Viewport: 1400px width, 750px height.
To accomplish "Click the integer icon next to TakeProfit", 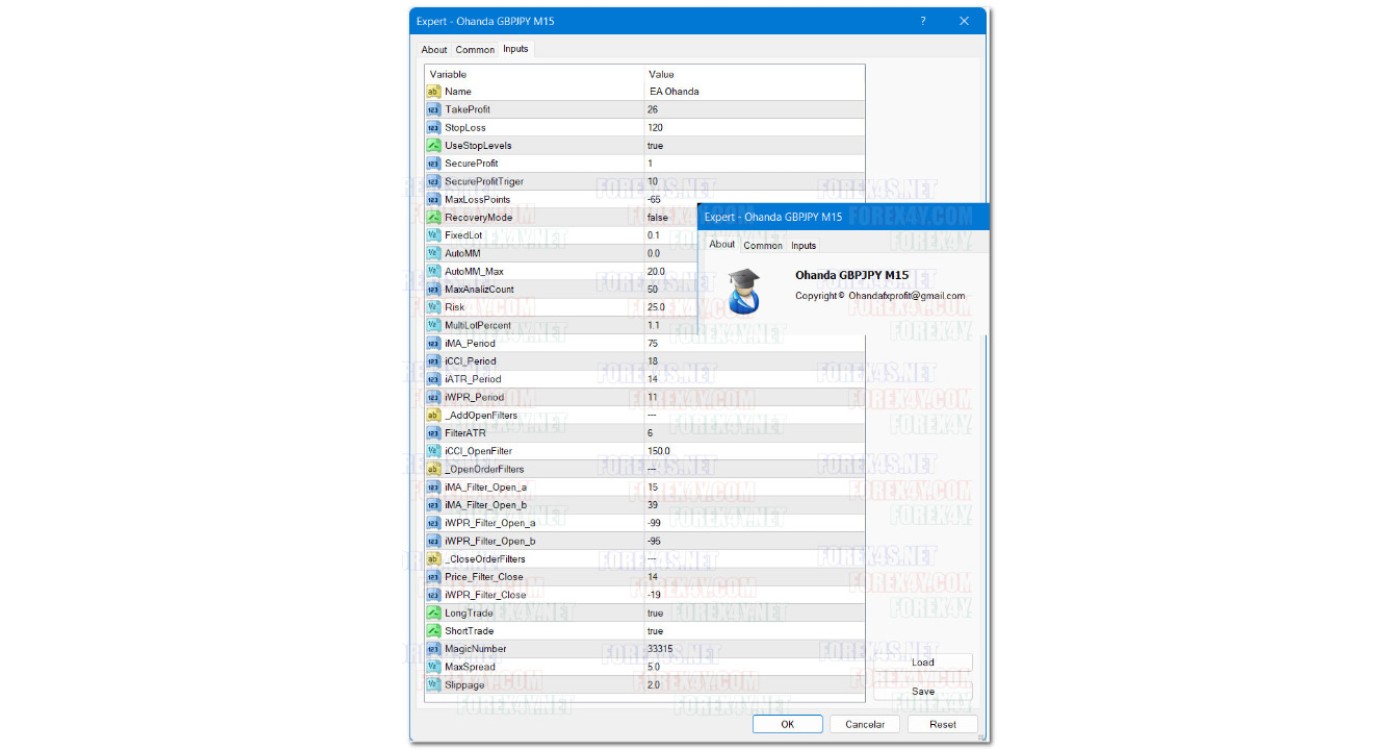I will [x=433, y=109].
